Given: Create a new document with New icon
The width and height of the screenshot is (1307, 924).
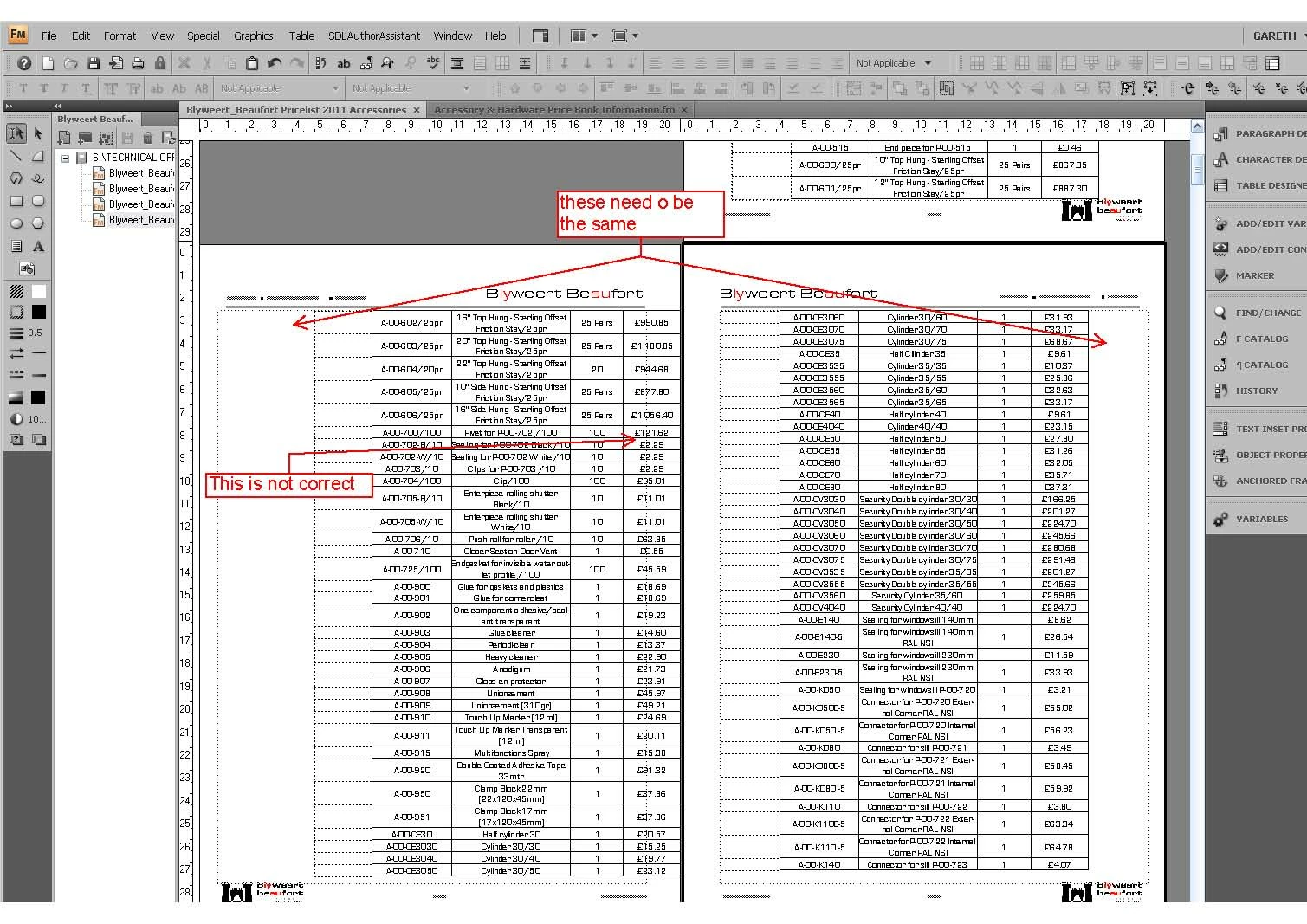Looking at the screenshot, I should [x=49, y=63].
